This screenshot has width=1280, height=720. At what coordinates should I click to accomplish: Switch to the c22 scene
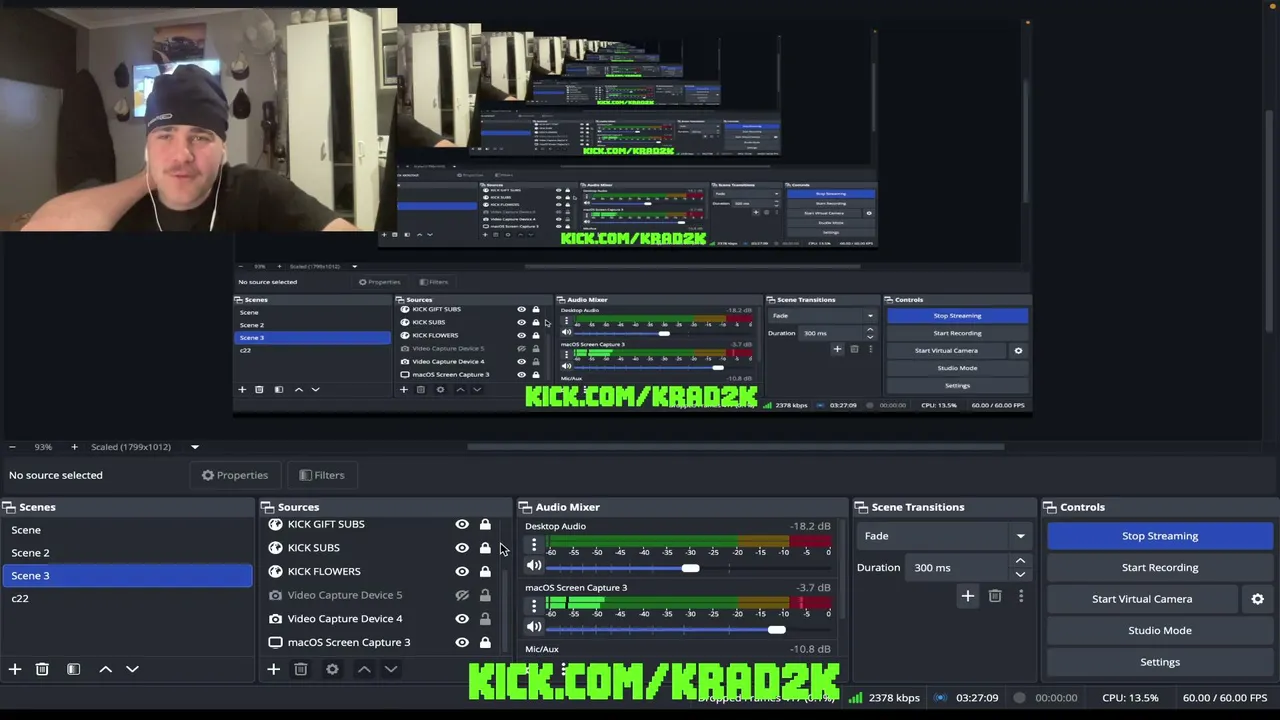coord(127,599)
